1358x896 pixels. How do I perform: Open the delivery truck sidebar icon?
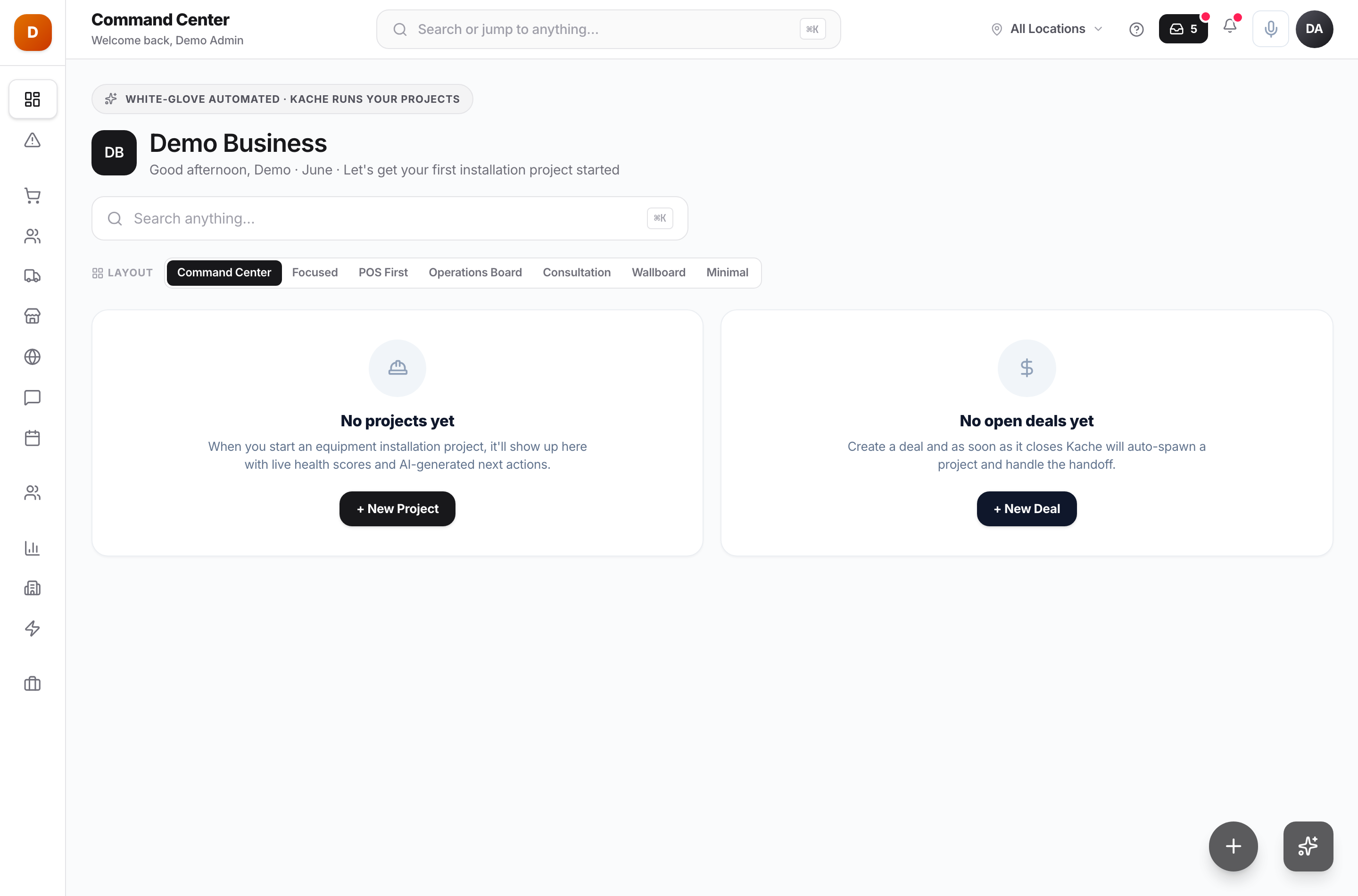(33, 276)
